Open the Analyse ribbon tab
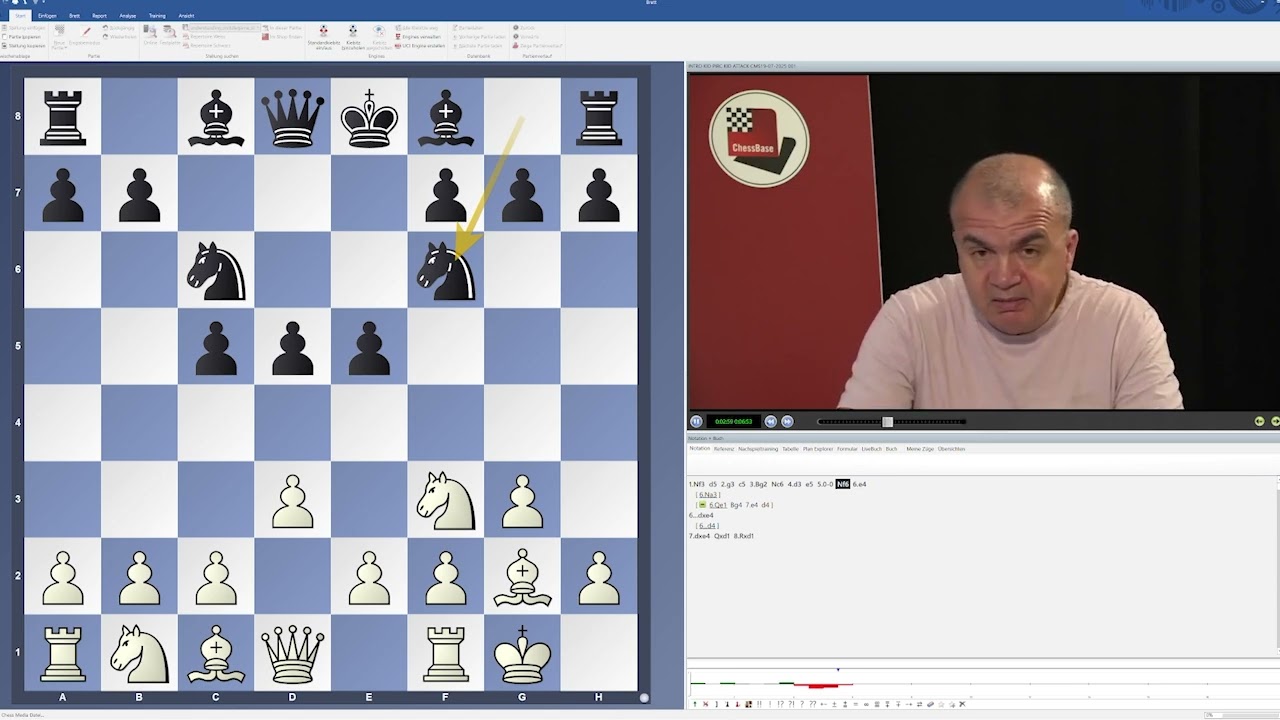Image resolution: width=1280 pixels, height=720 pixels. pyautogui.click(x=127, y=16)
